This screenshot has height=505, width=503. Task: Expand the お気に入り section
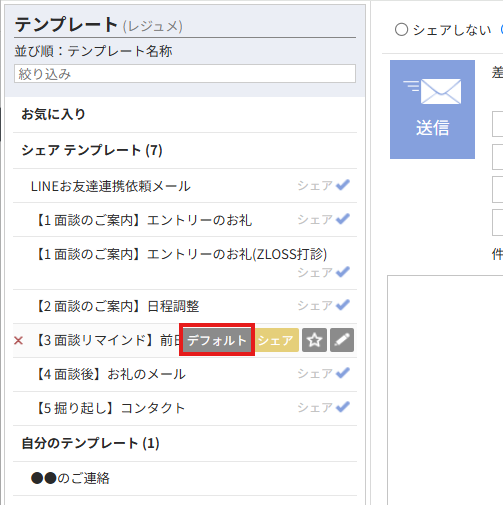coord(53,114)
